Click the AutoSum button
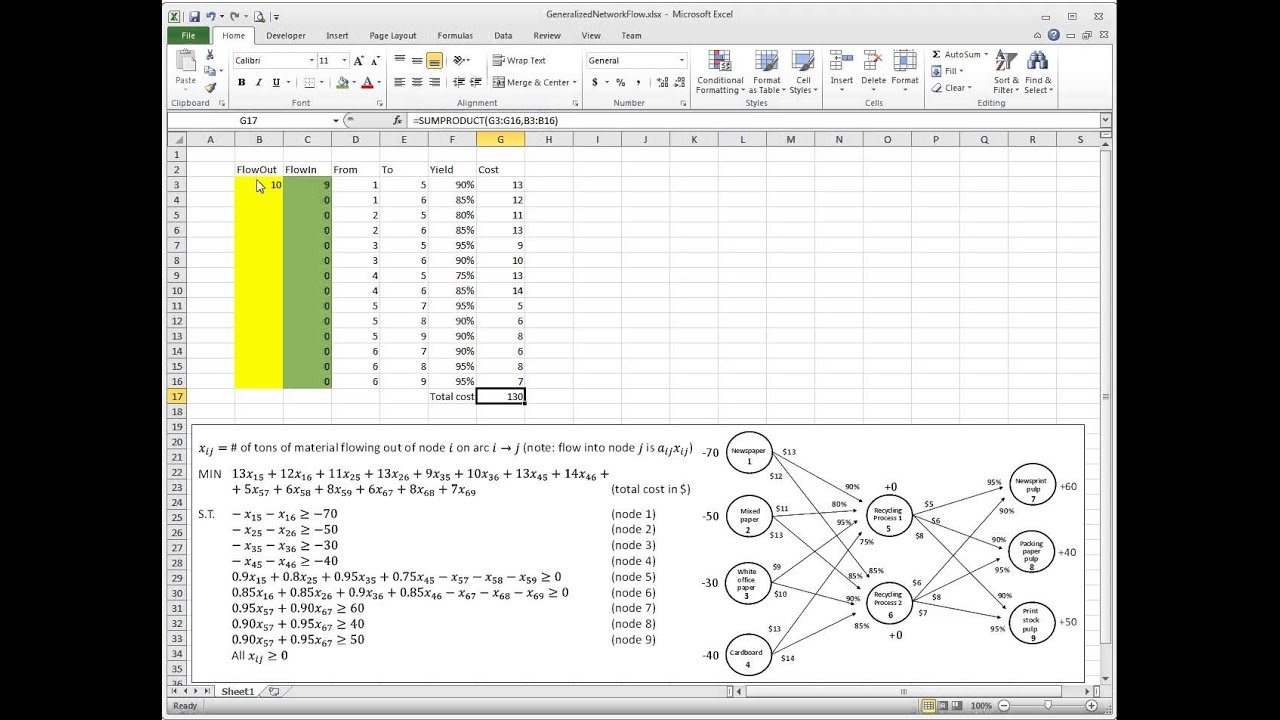Screen dimensions: 1280x720 tap(957, 55)
